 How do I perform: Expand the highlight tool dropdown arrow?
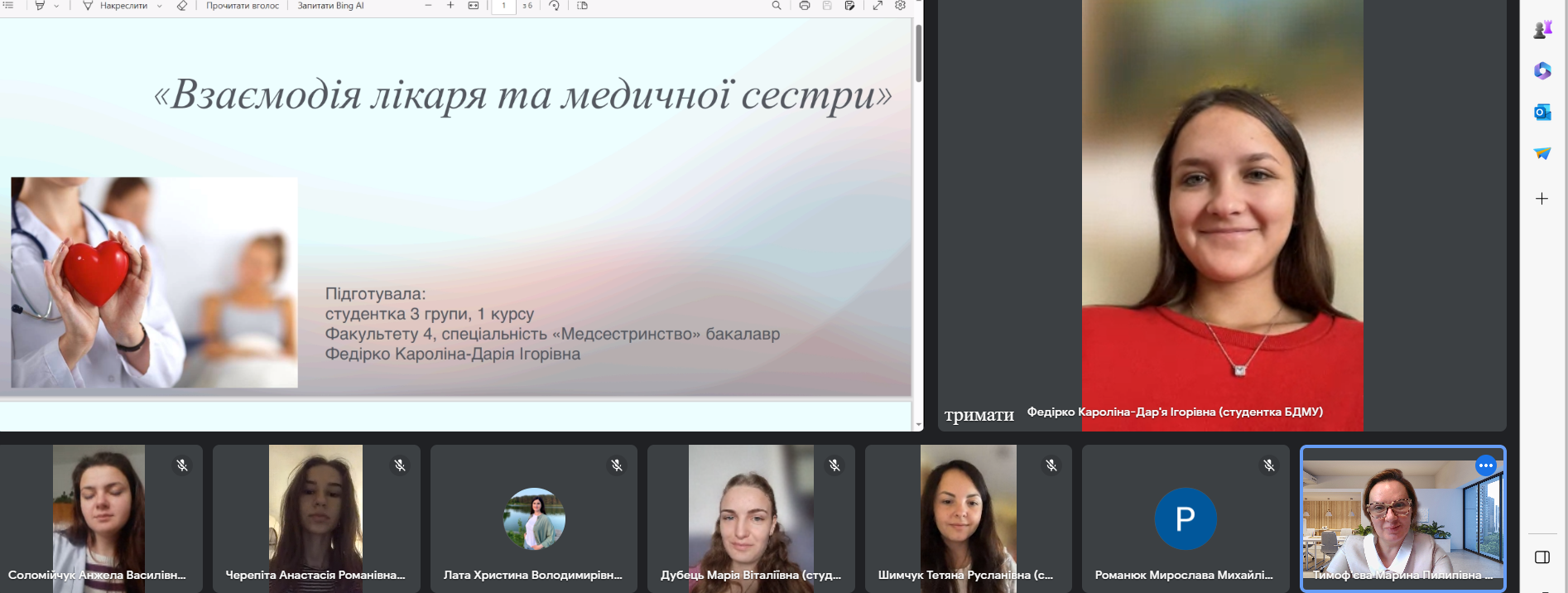pyautogui.click(x=56, y=6)
